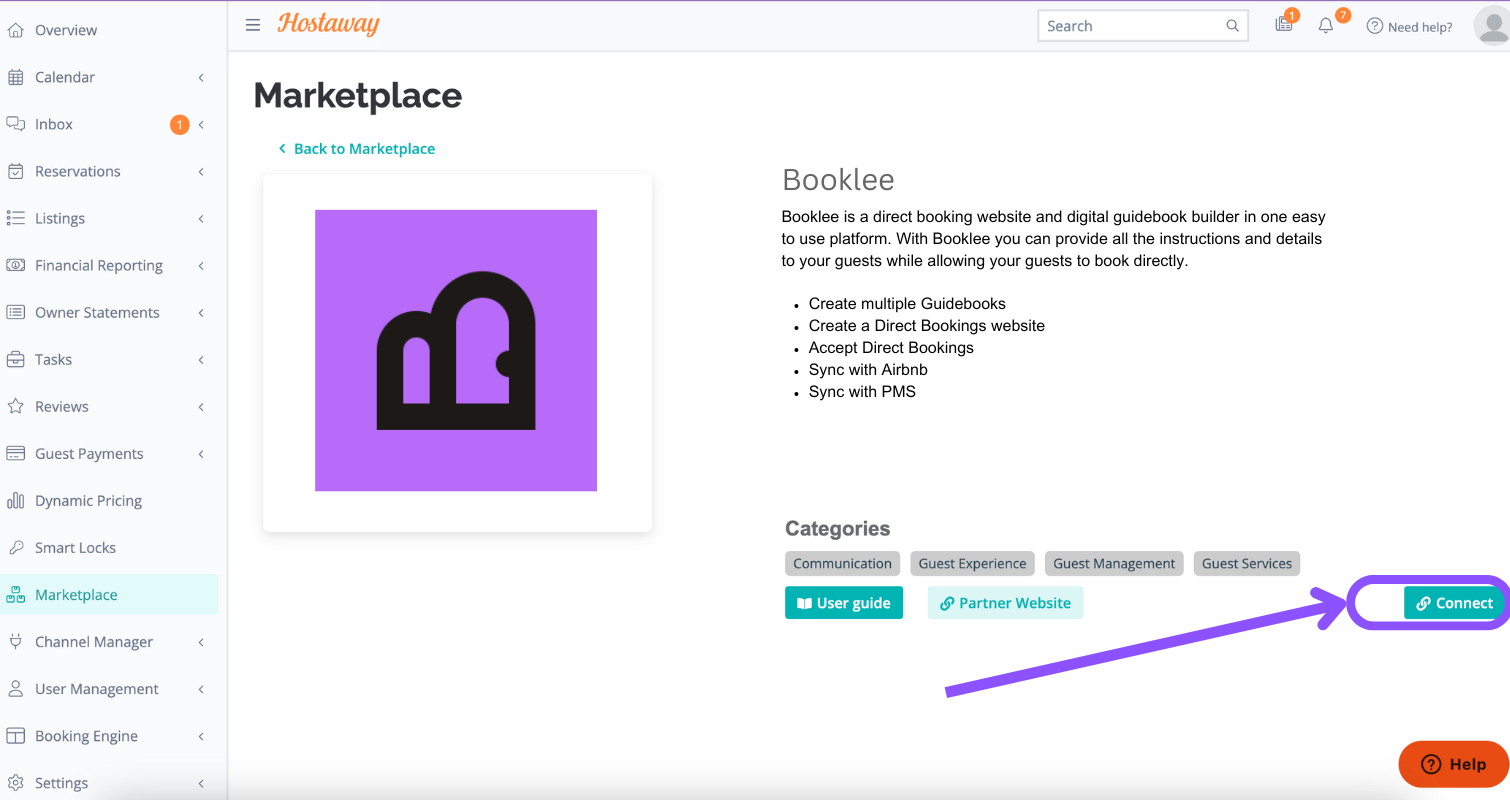
Task: Click the Reservations calendar-check icon
Action: point(15,171)
